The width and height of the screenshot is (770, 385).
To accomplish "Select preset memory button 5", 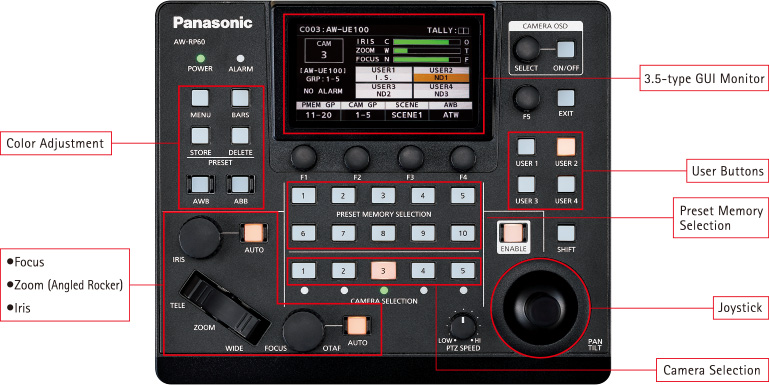I will tap(463, 195).
